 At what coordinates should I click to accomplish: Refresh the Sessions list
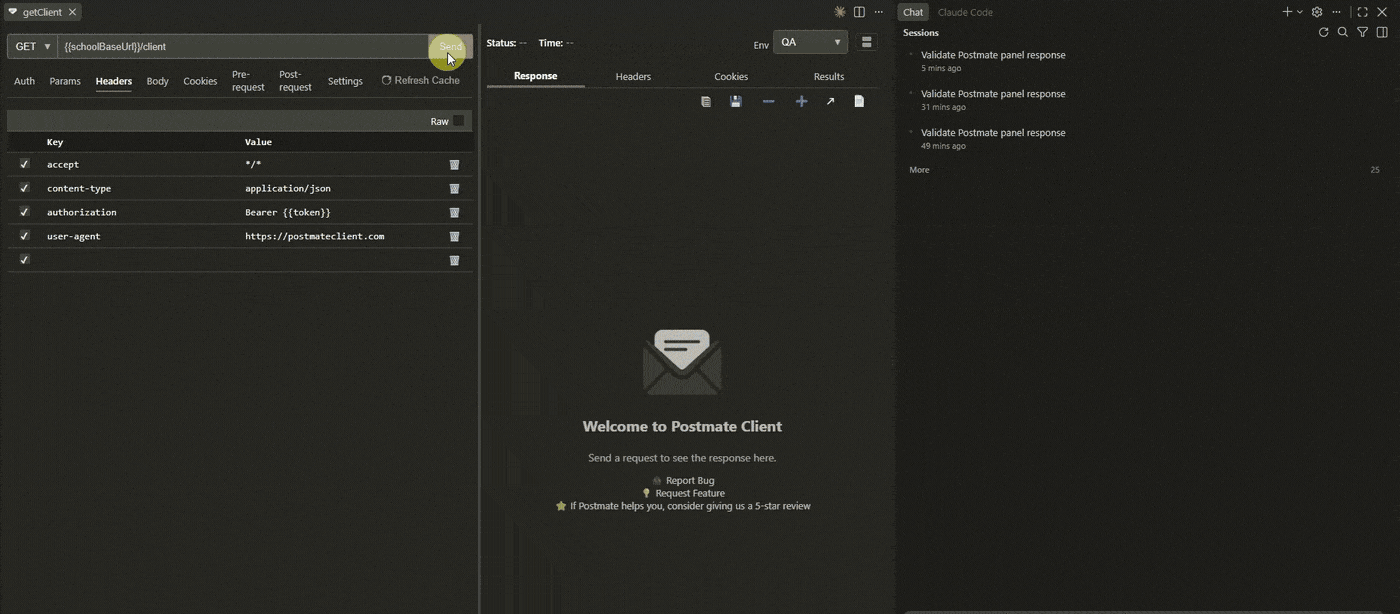point(1323,32)
